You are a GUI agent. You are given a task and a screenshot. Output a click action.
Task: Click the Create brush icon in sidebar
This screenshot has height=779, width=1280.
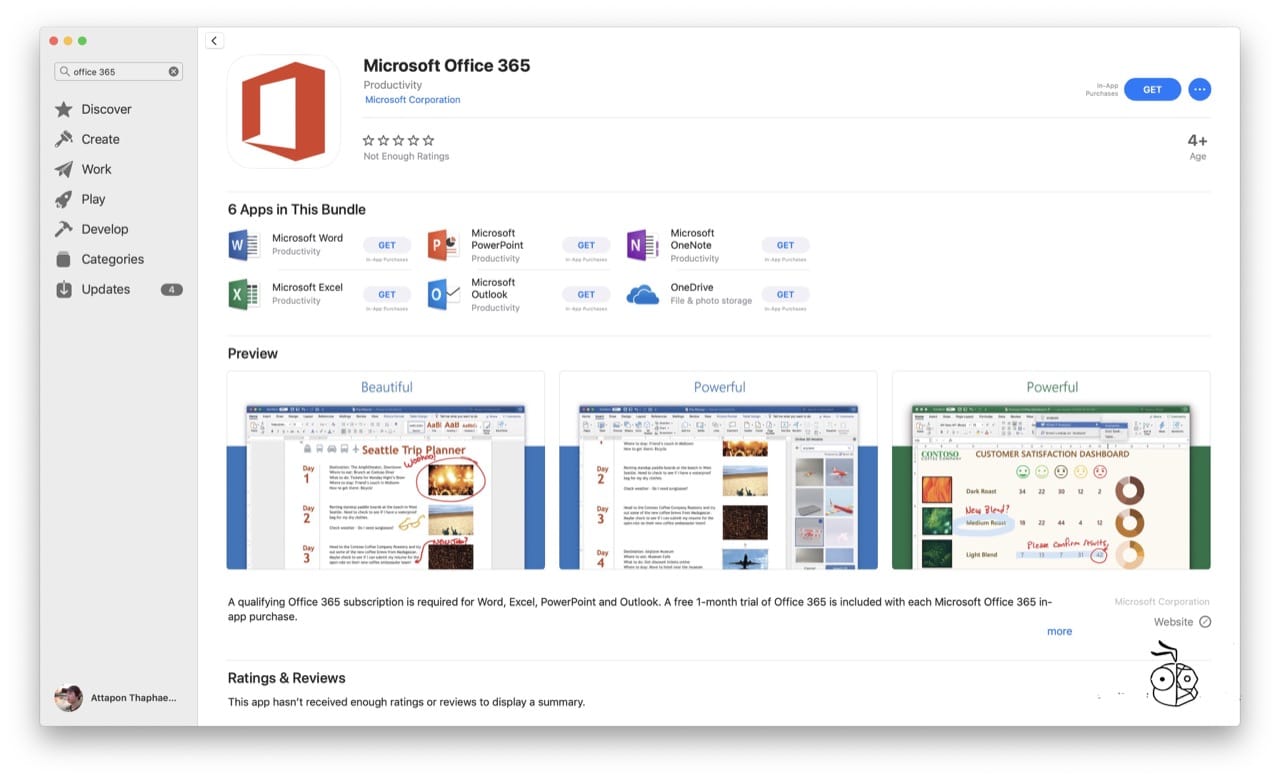click(x=64, y=139)
